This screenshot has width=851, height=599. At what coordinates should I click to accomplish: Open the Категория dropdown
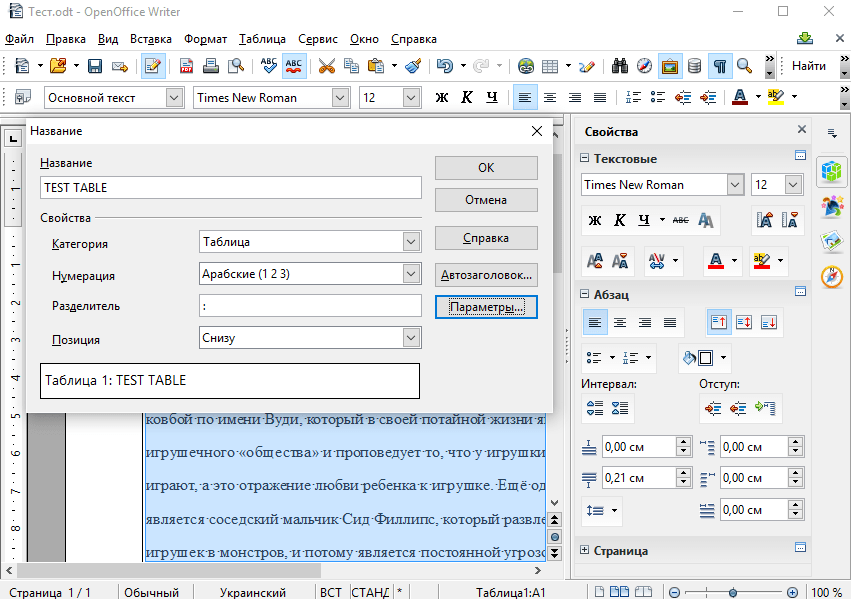410,242
